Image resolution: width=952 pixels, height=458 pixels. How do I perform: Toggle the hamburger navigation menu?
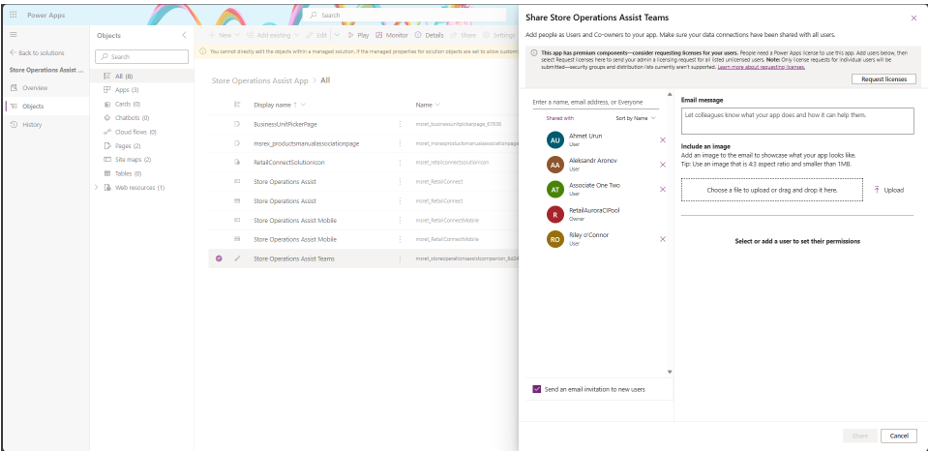click(13, 35)
